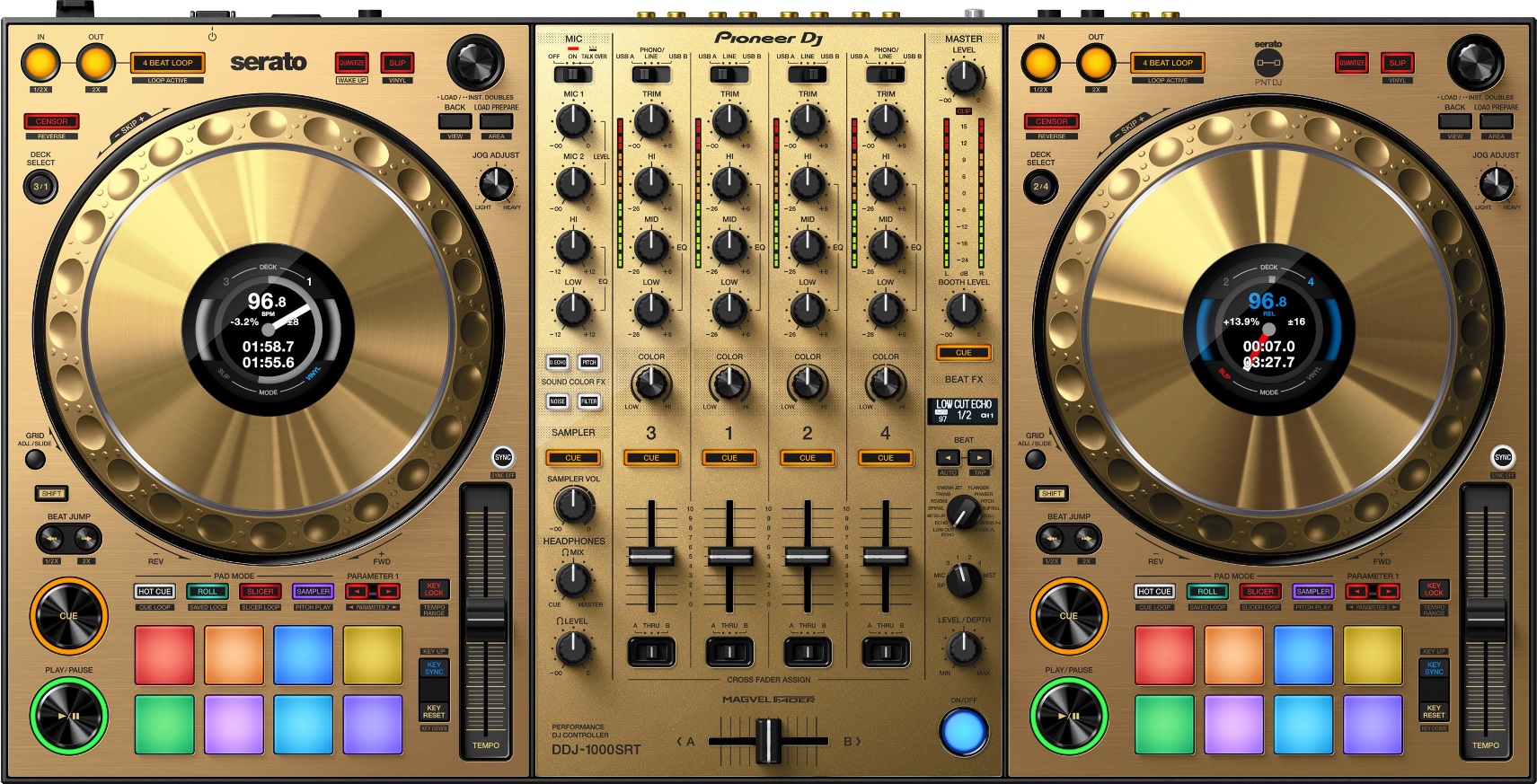Activate left deck 4 BEAT LOOP

(168, 63)
